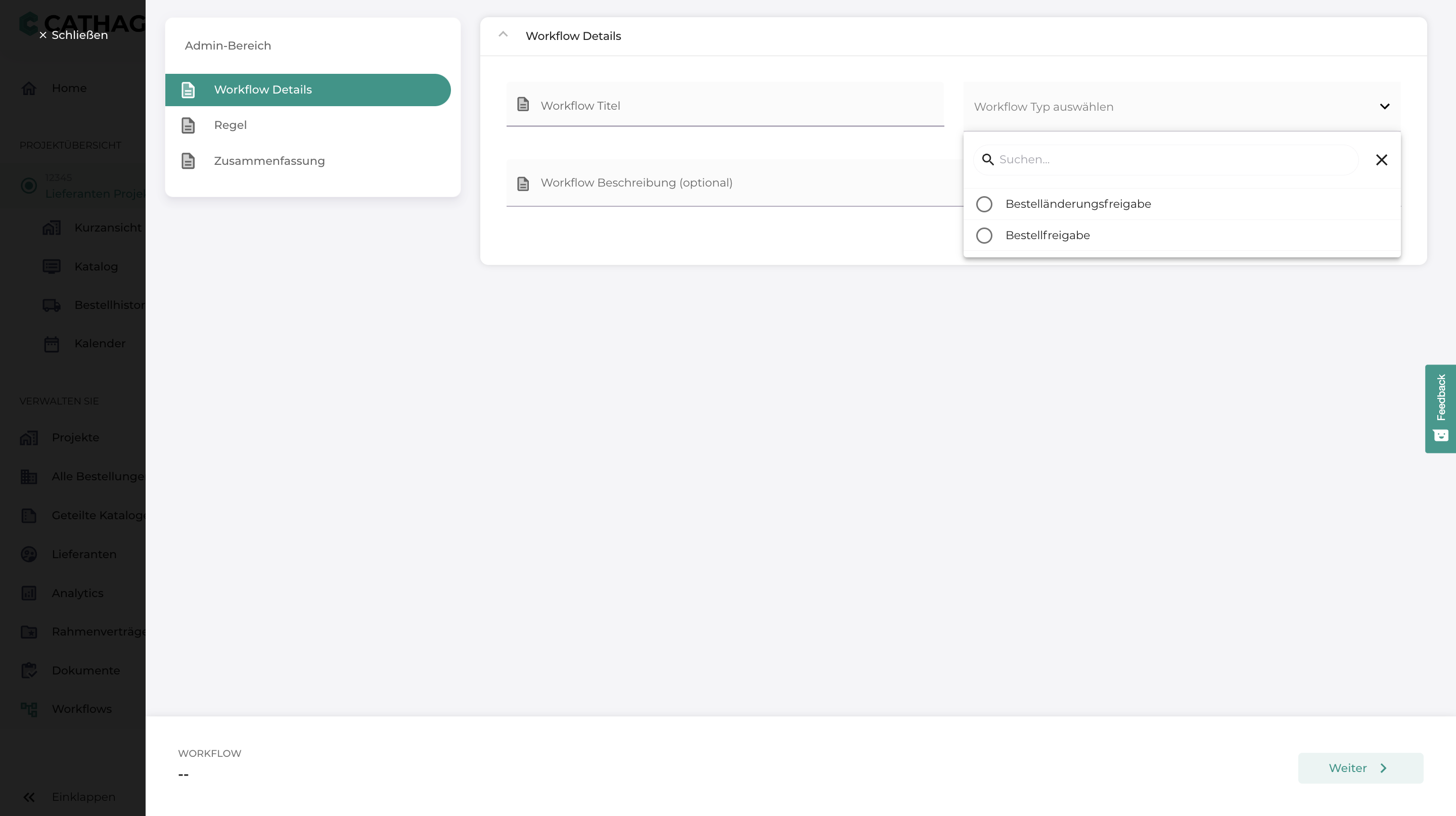1456x816 pixels.
Task: Click the Einklappen double-chevron icon
Action: point(29,797)
